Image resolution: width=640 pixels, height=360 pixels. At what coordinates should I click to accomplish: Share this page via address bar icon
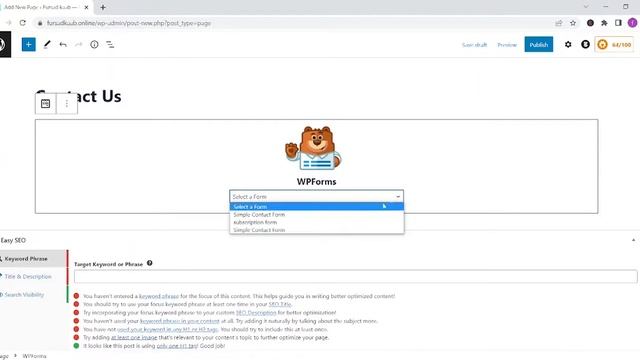click(x=558, y=23)
